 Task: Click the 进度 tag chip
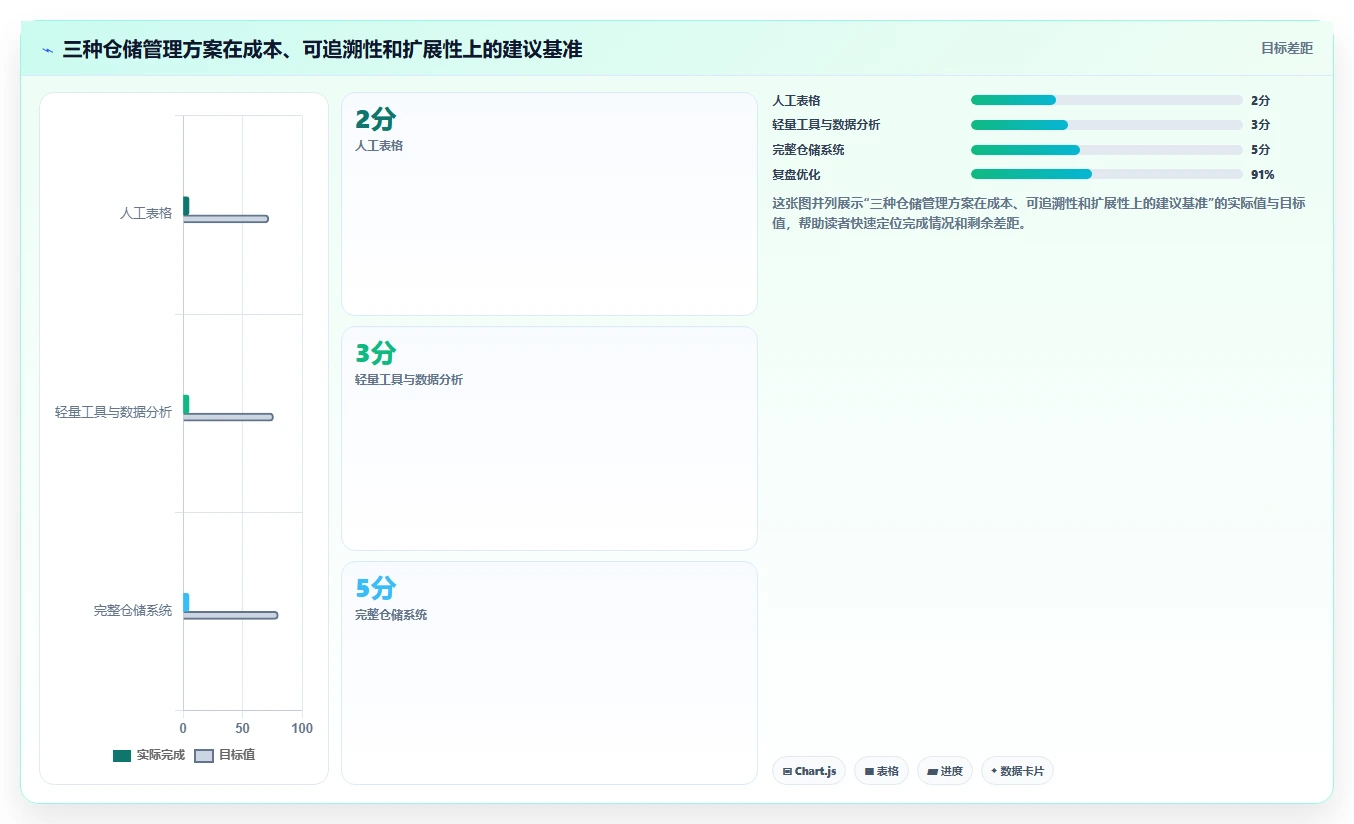click(x=944, y=771)
